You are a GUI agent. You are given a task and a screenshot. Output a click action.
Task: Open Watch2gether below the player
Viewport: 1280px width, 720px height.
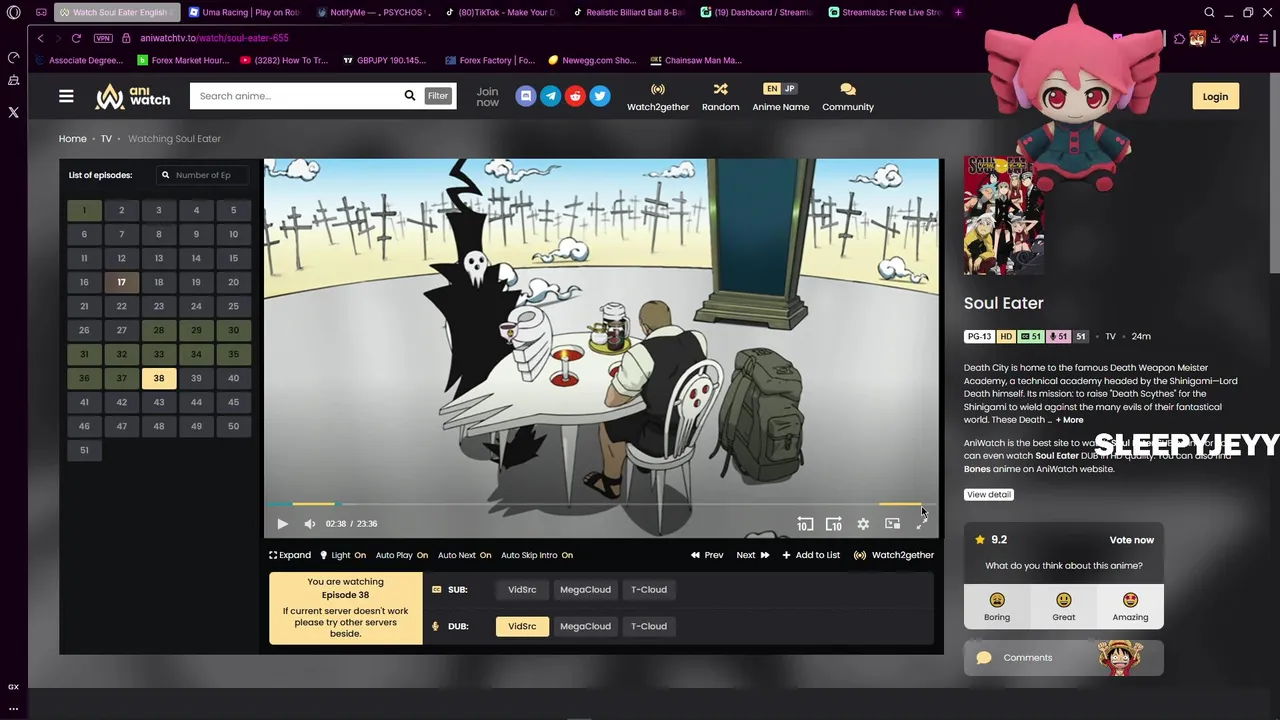894,555
